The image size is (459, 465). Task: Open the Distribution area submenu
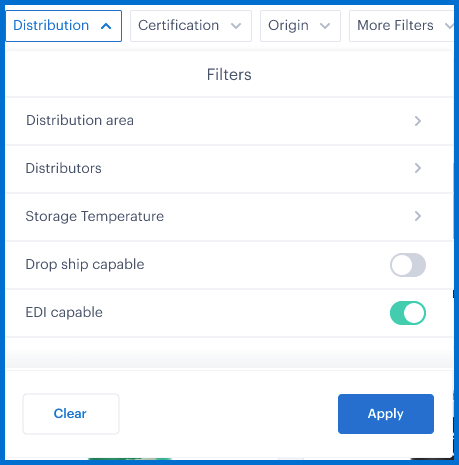(x=230, y=121)
